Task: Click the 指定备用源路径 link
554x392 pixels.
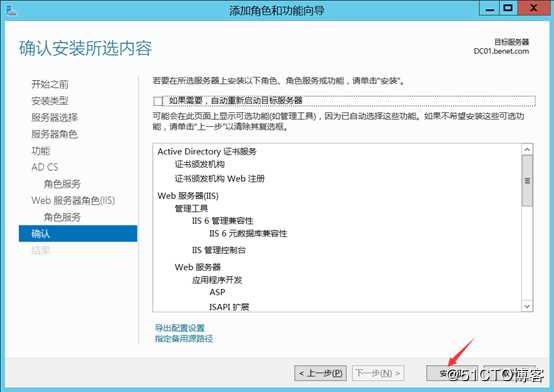Action: (x=184, y=339)
